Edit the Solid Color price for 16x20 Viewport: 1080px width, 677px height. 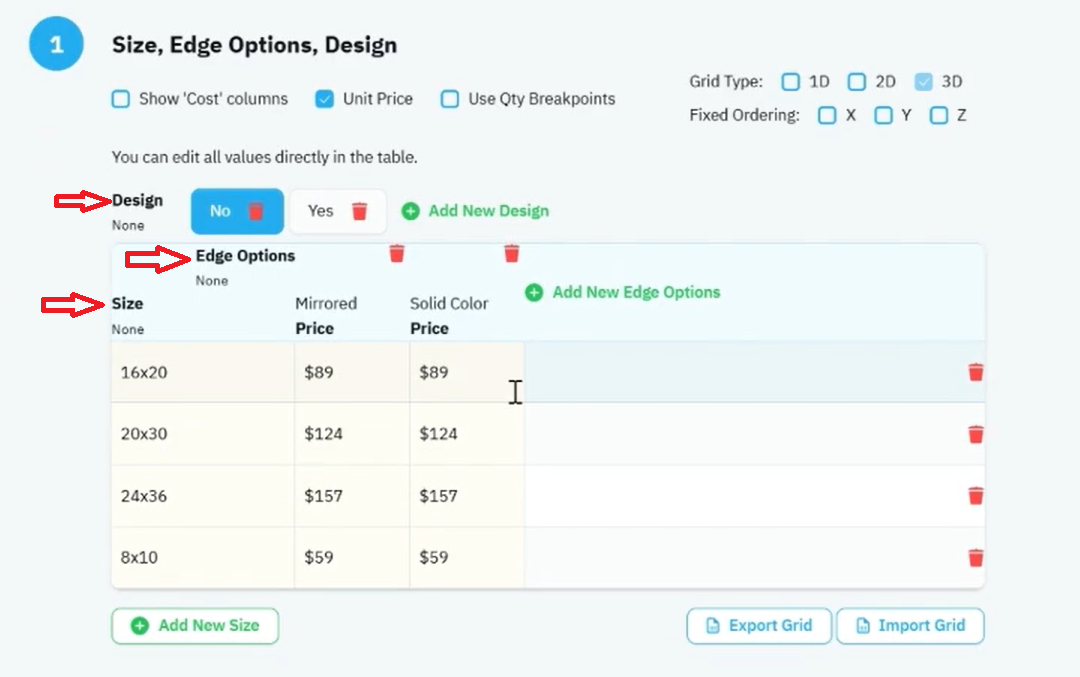point(467,372)
